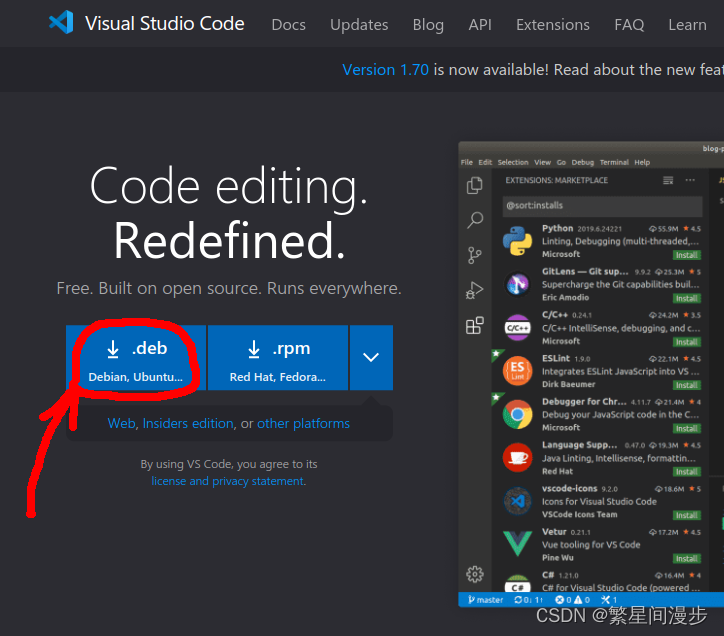The height and width of the screenshot is (636, 724).
Task: Click the GitLens extension icon
Action: coord(517,284)
